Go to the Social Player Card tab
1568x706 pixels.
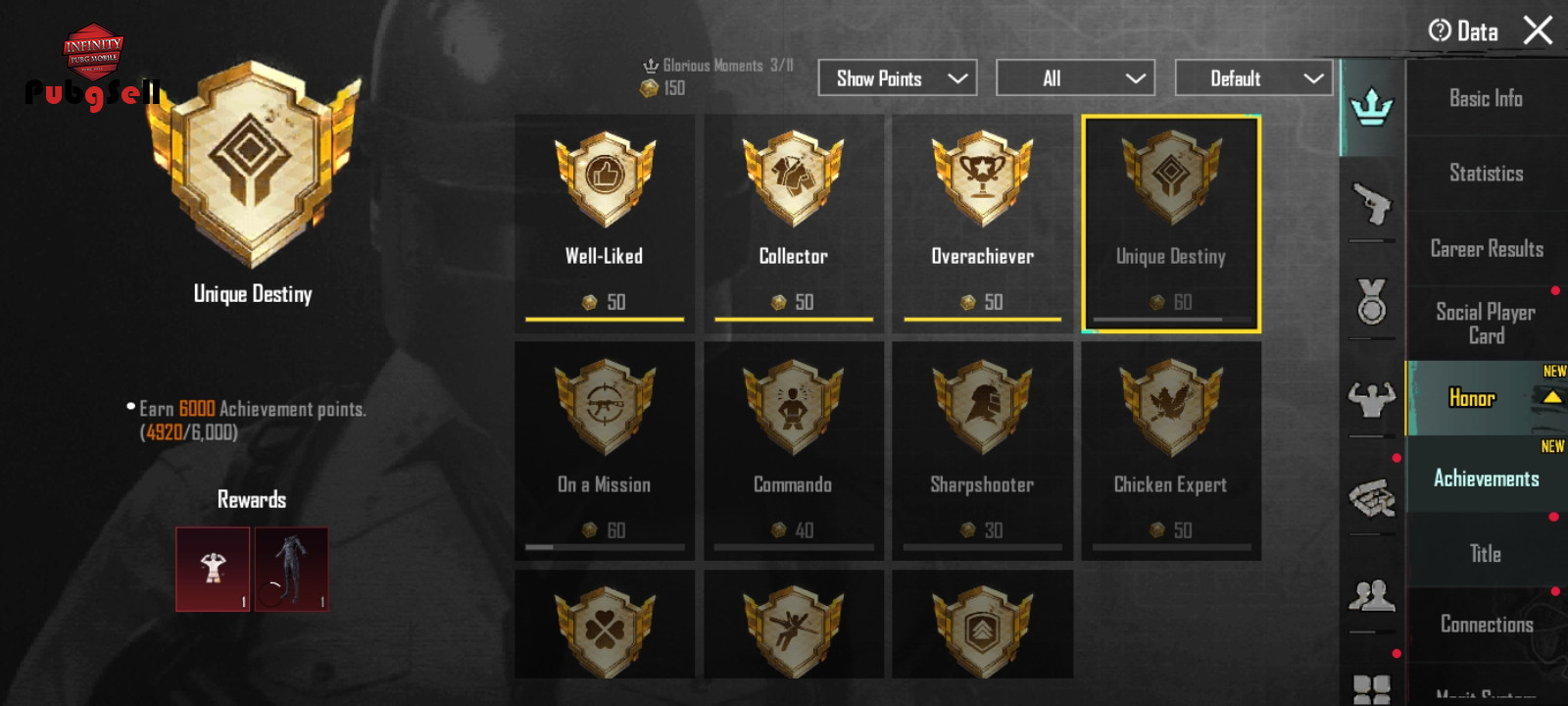(1487, 324)
